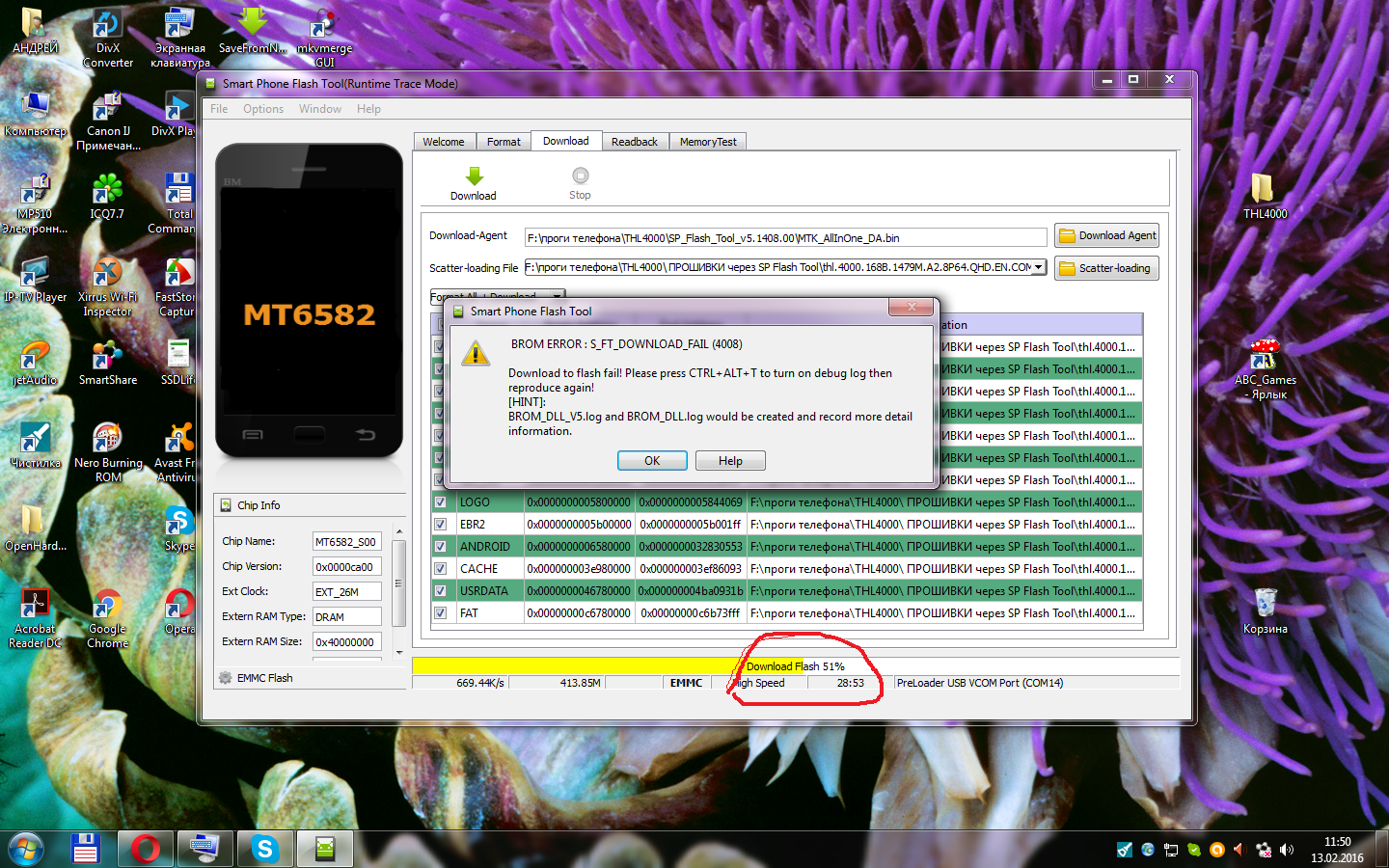This screenshot has width=1389, height=868.
Task: Uncheck the LOGO partition checkbox
Action: (x=440, y=502)
